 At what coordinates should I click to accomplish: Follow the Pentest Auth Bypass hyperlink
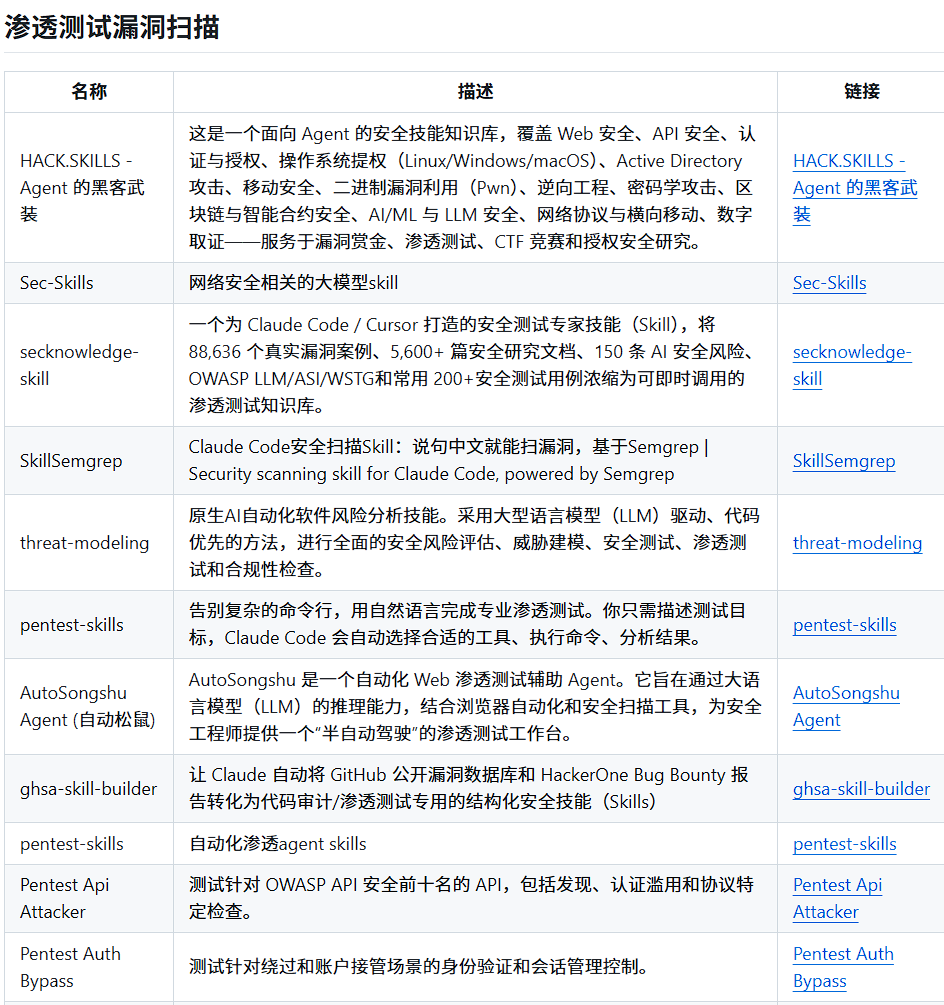[x=843, y=967]
